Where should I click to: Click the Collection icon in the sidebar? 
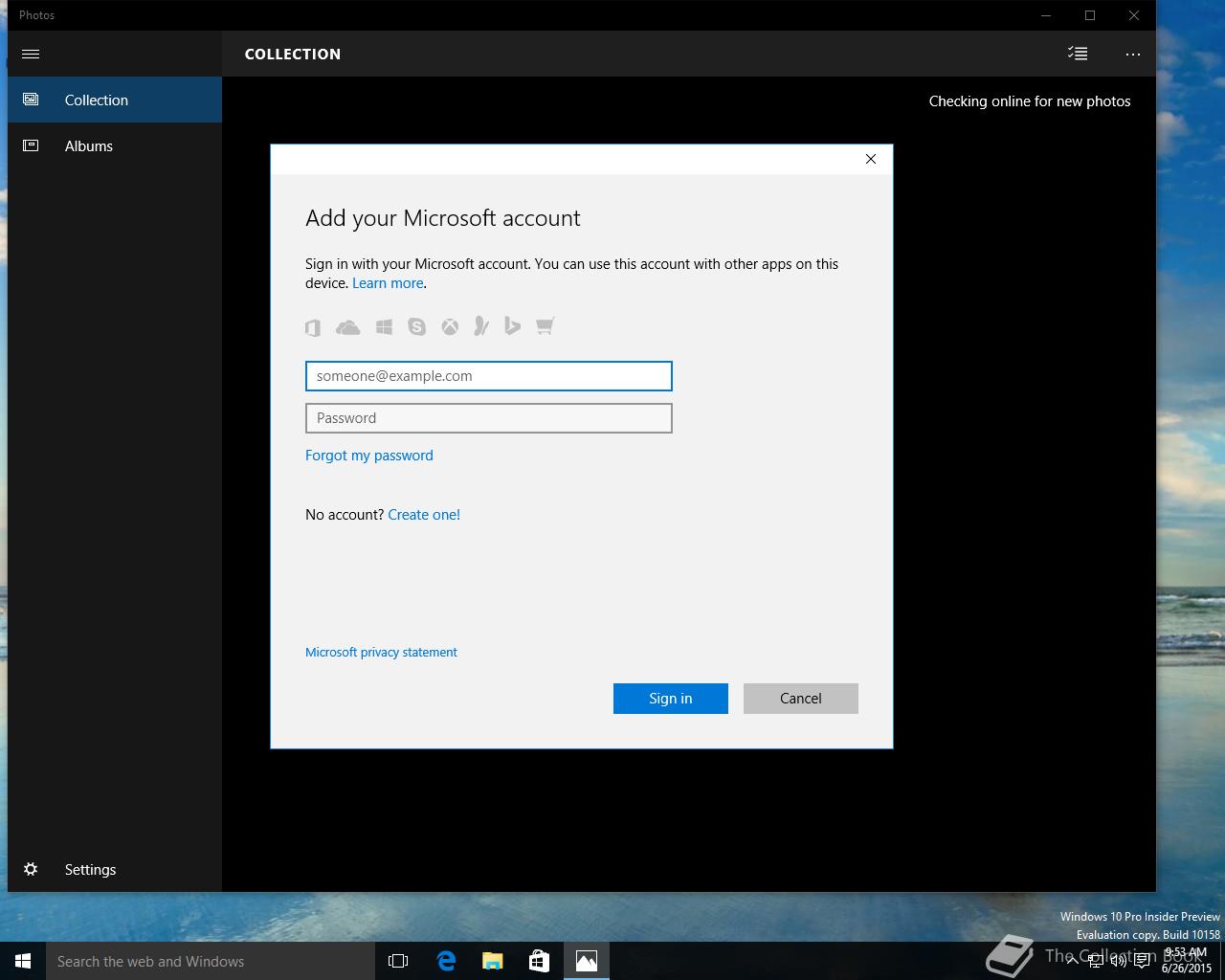pos(31,100)
